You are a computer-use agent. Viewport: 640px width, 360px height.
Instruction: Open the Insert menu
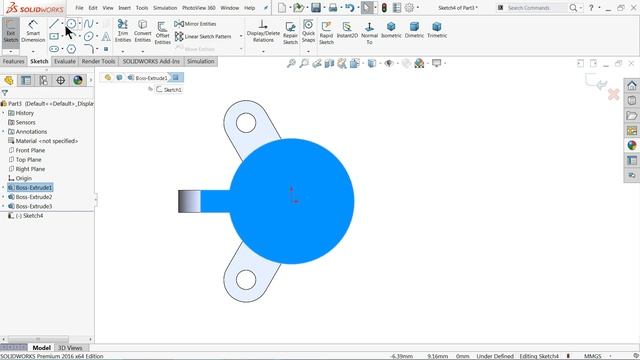click(124, 8)
